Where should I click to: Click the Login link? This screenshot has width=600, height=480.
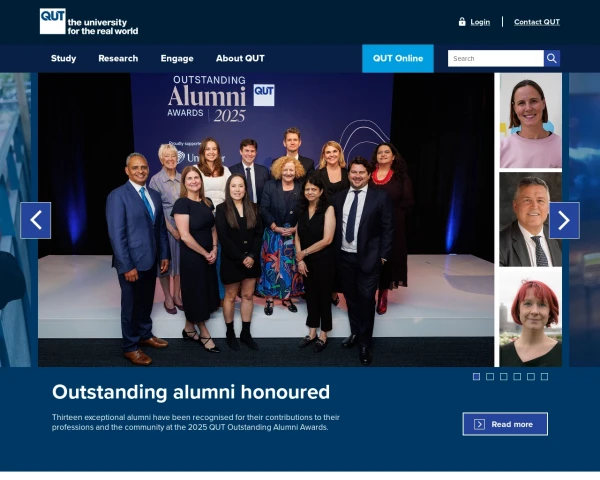click(x=480, y=22)
